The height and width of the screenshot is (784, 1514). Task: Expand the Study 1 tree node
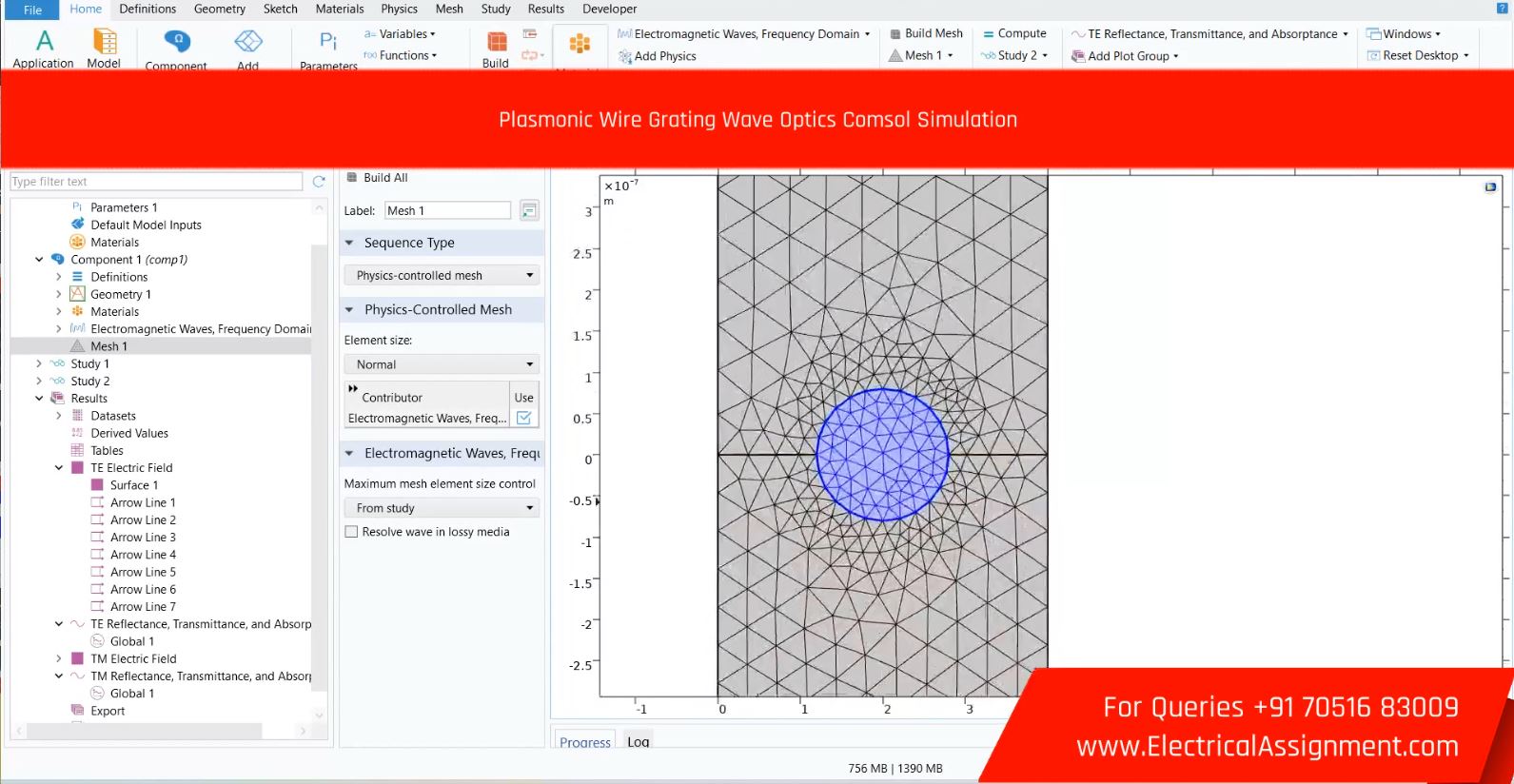point(39,364)
